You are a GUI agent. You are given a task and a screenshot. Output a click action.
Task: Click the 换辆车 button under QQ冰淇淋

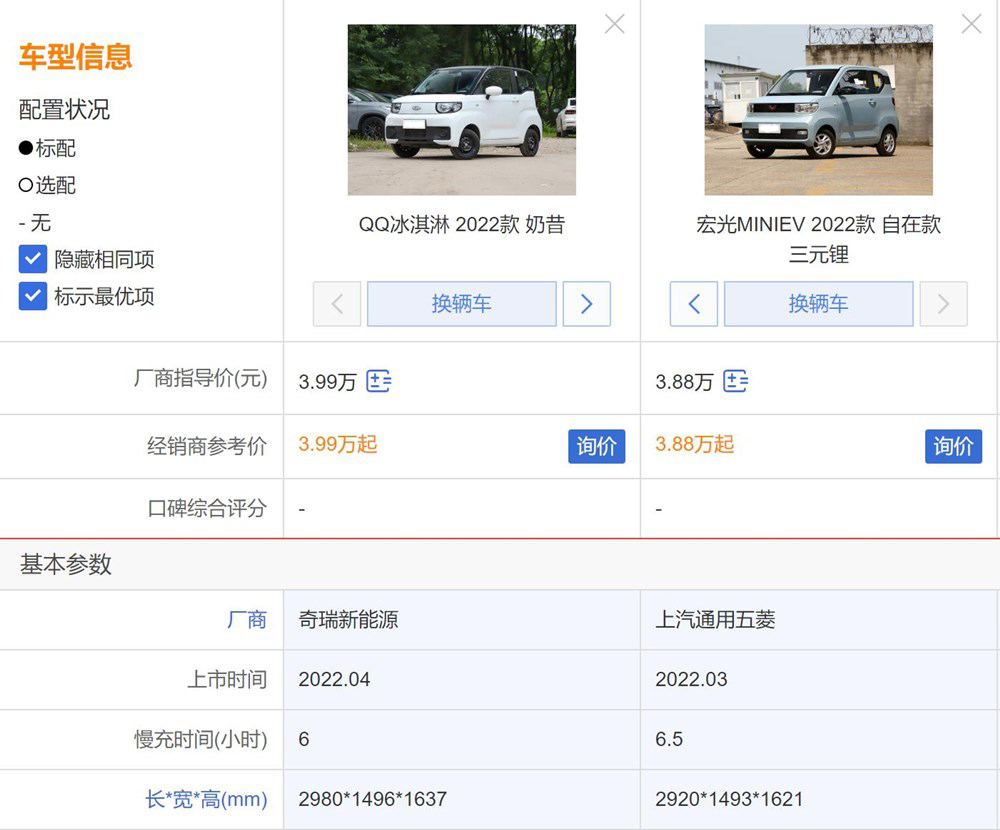click(462, 304)
